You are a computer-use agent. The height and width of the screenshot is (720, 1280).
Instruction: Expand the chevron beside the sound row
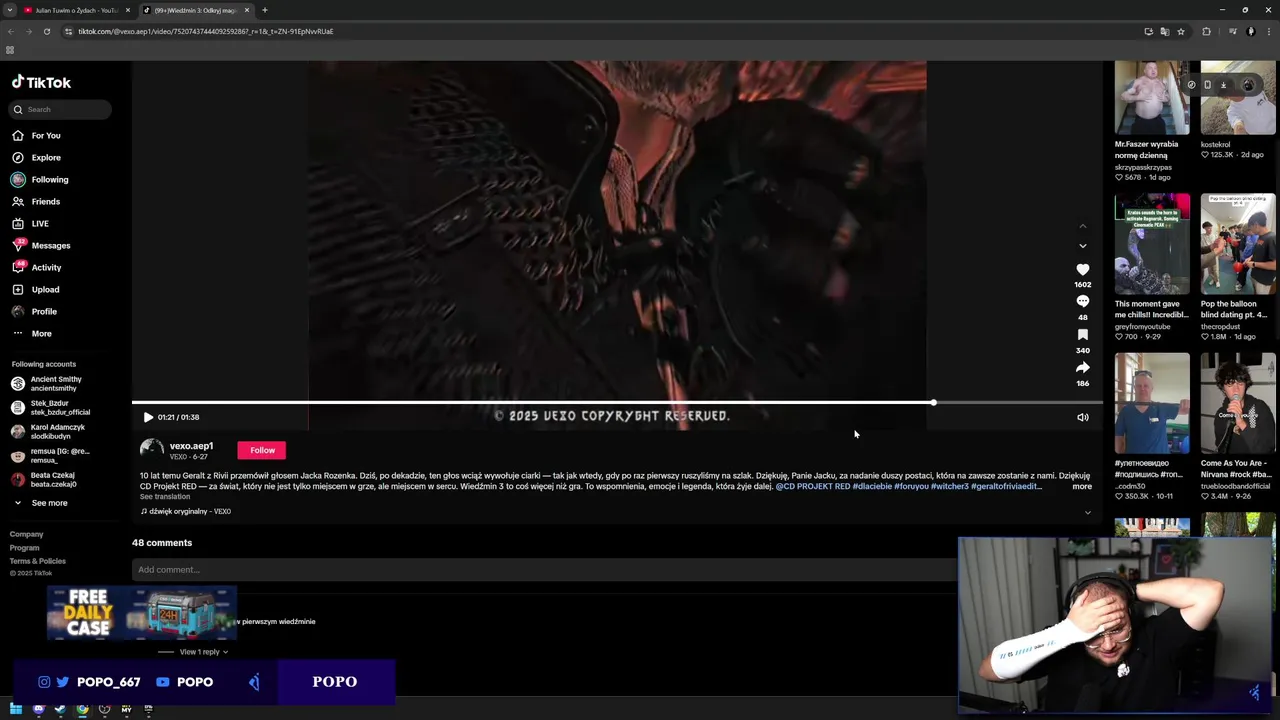1088,512
